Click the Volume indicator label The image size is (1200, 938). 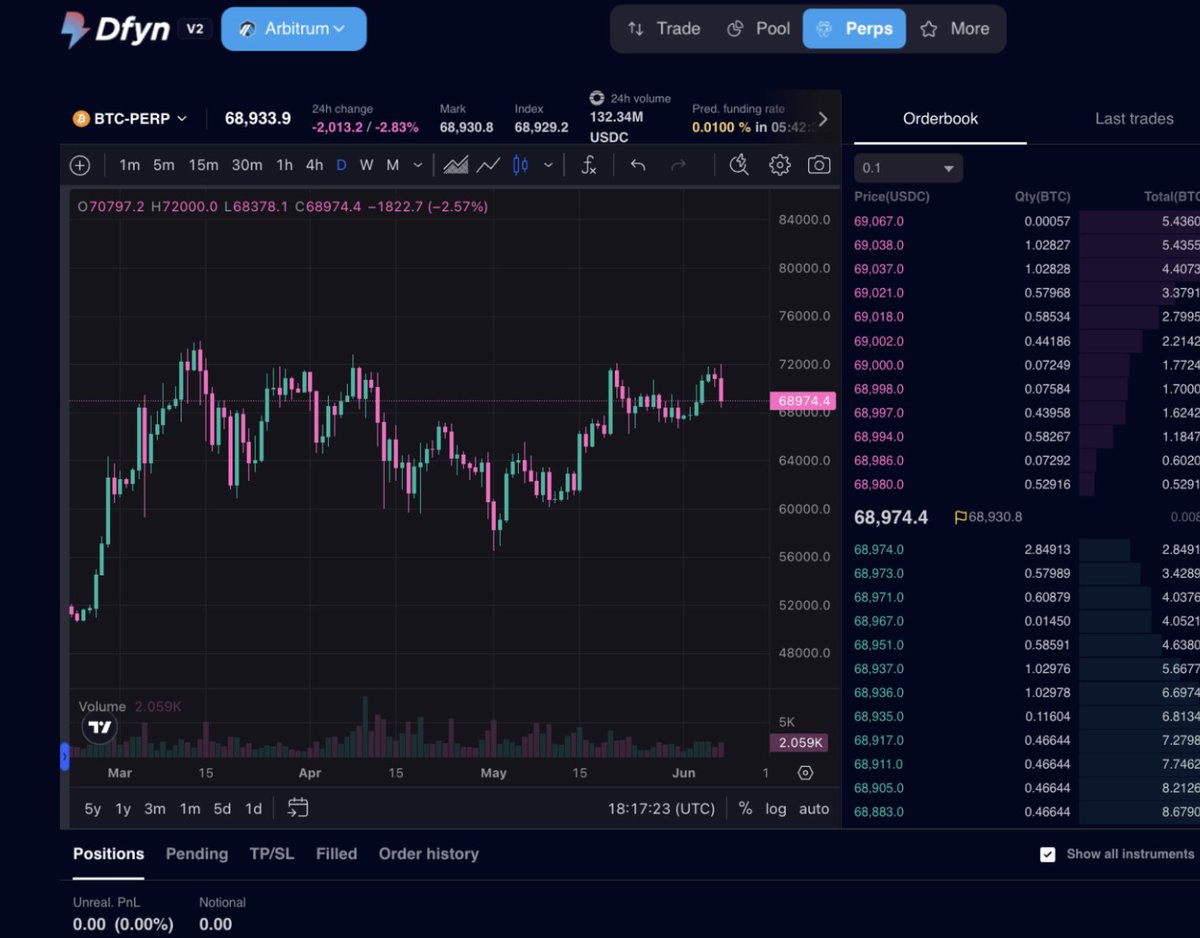[102, 706]
